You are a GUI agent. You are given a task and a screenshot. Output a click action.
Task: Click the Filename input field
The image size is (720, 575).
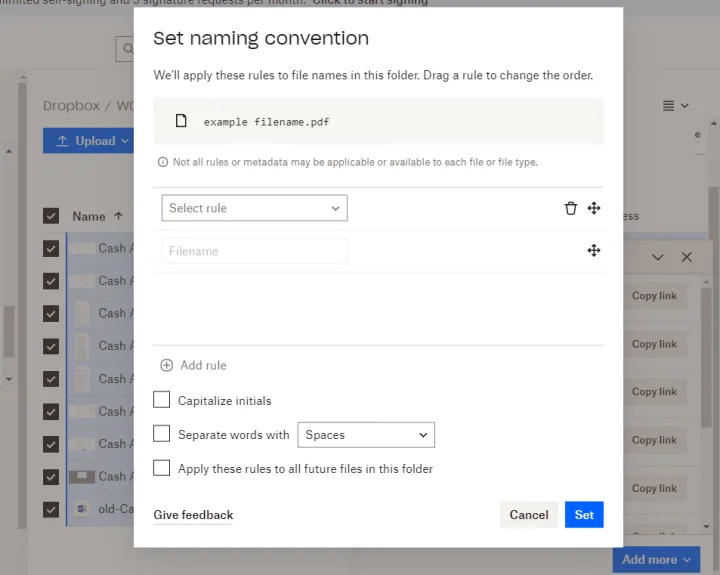coord(254,251)
